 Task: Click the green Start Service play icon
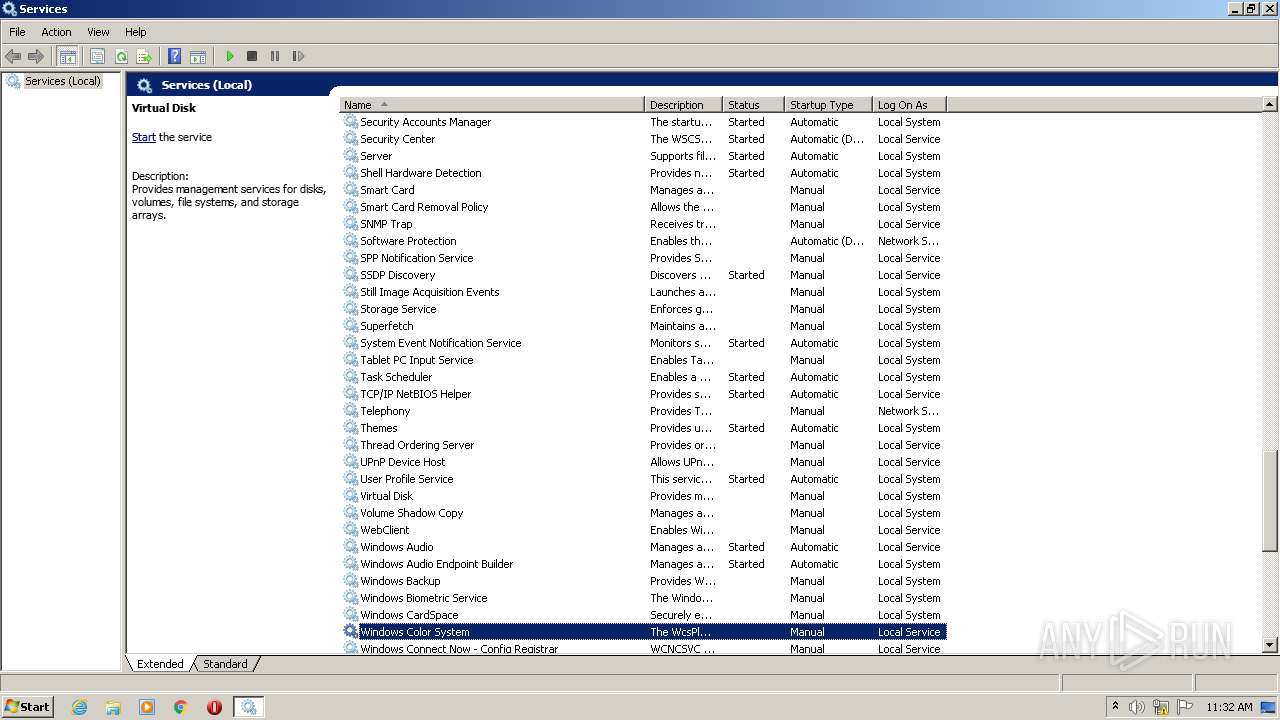point(230,56)
